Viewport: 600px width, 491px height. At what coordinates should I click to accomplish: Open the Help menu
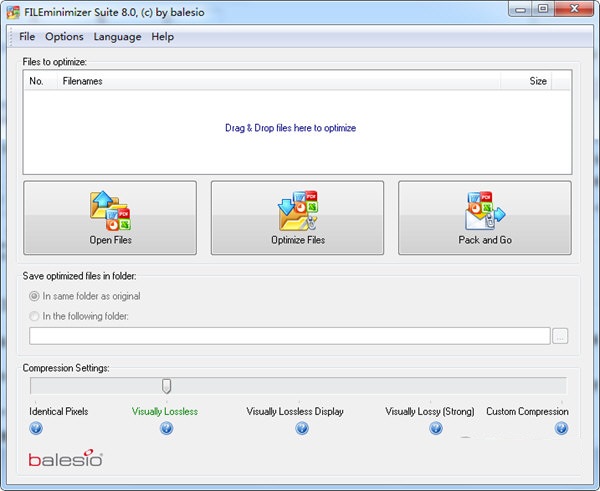click(x=163, y=36)
